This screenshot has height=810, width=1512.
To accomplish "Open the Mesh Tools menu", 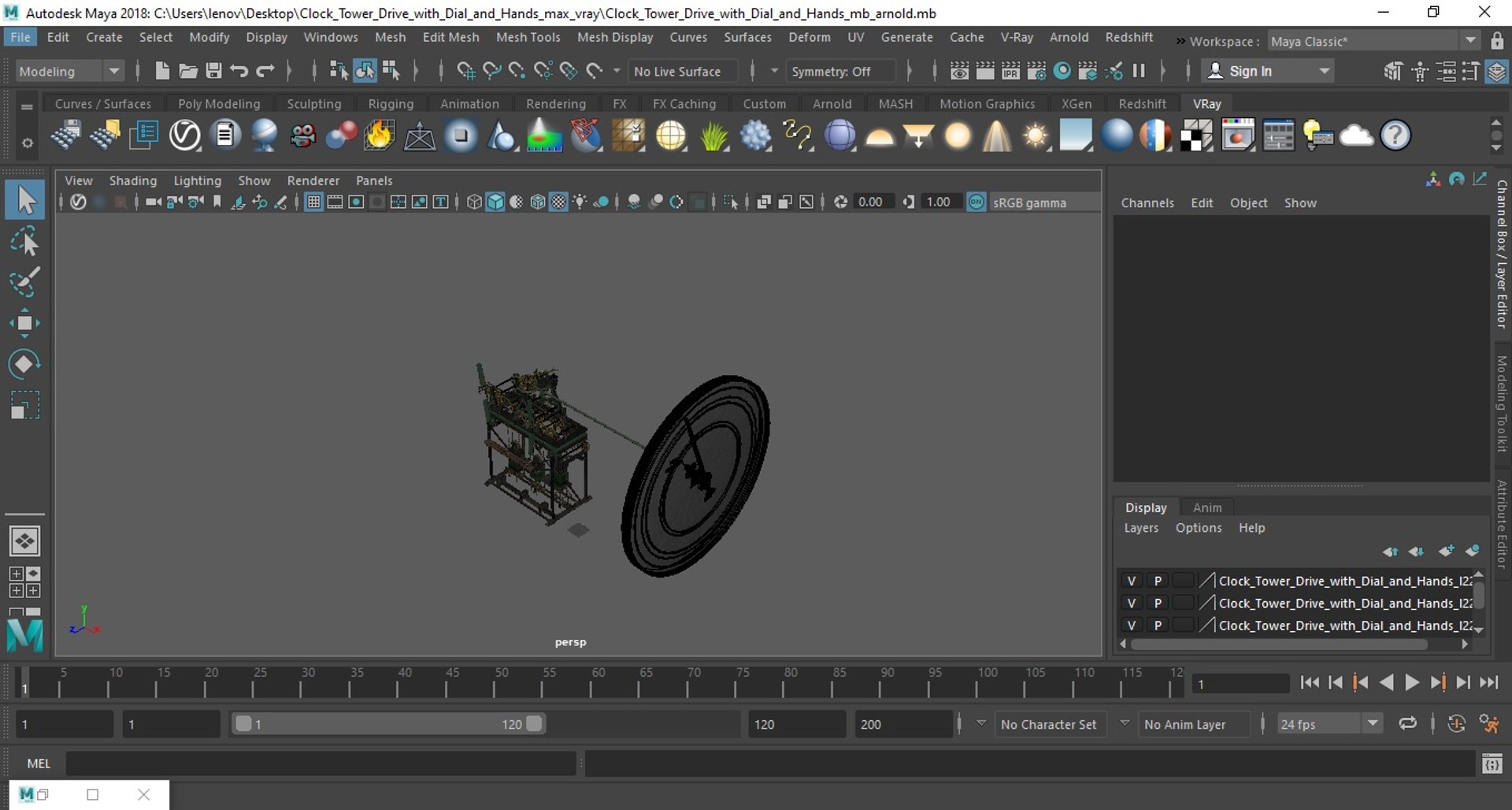I will [x=528, y=37].
